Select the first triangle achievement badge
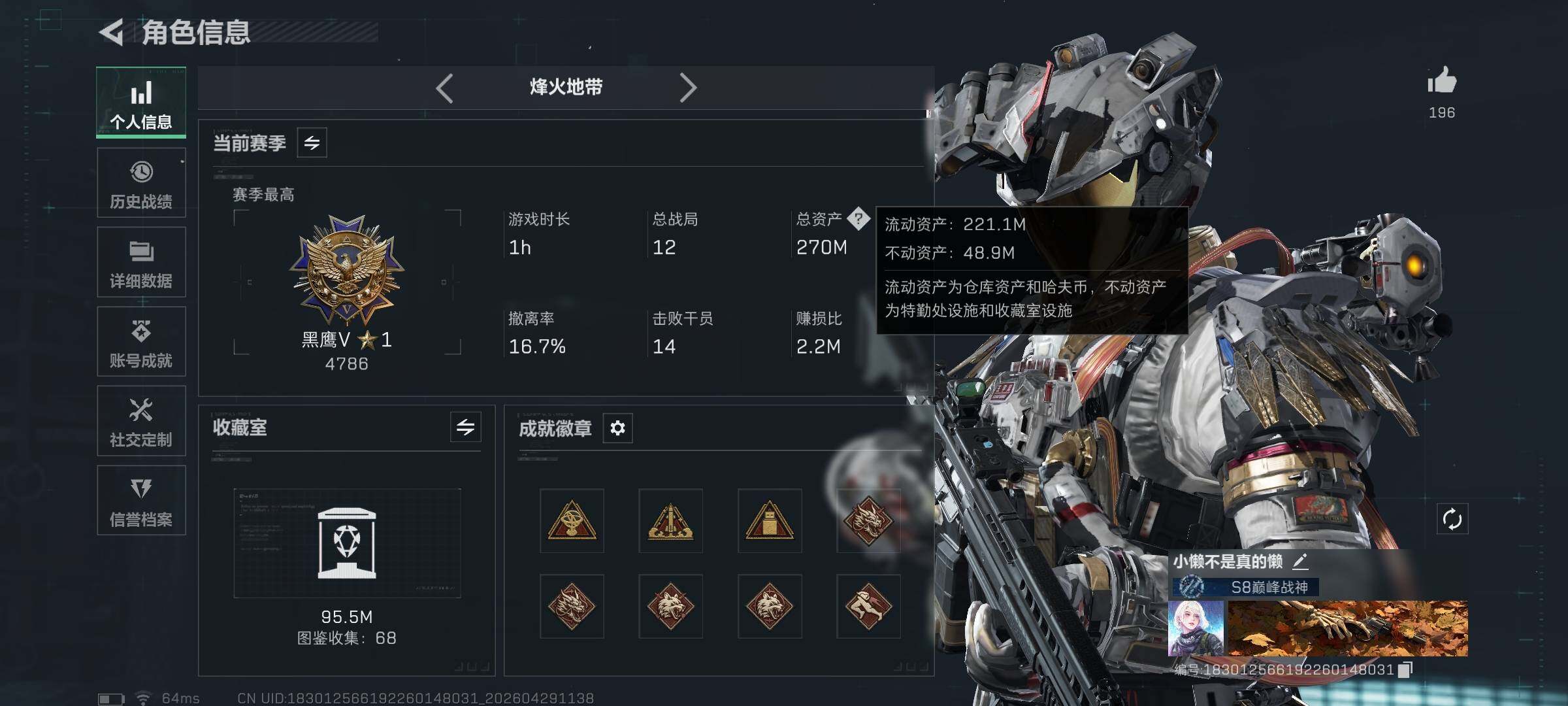This screenshot has width=1568, height=706. pos(572,520)
